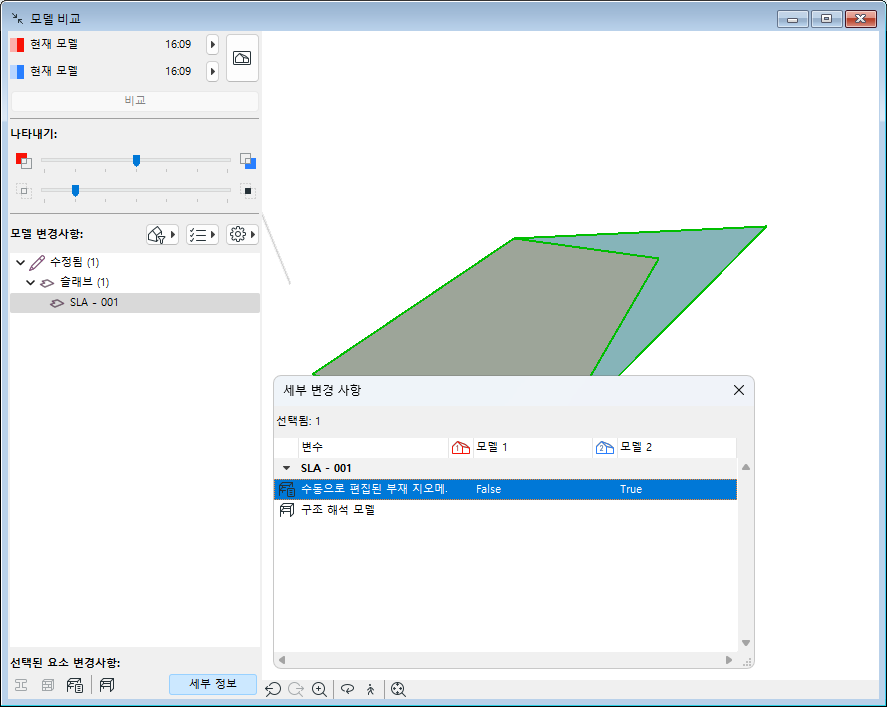Open the checklist options dropdown
Viewport: 887px width, 707px height.
tap(202, 234)
